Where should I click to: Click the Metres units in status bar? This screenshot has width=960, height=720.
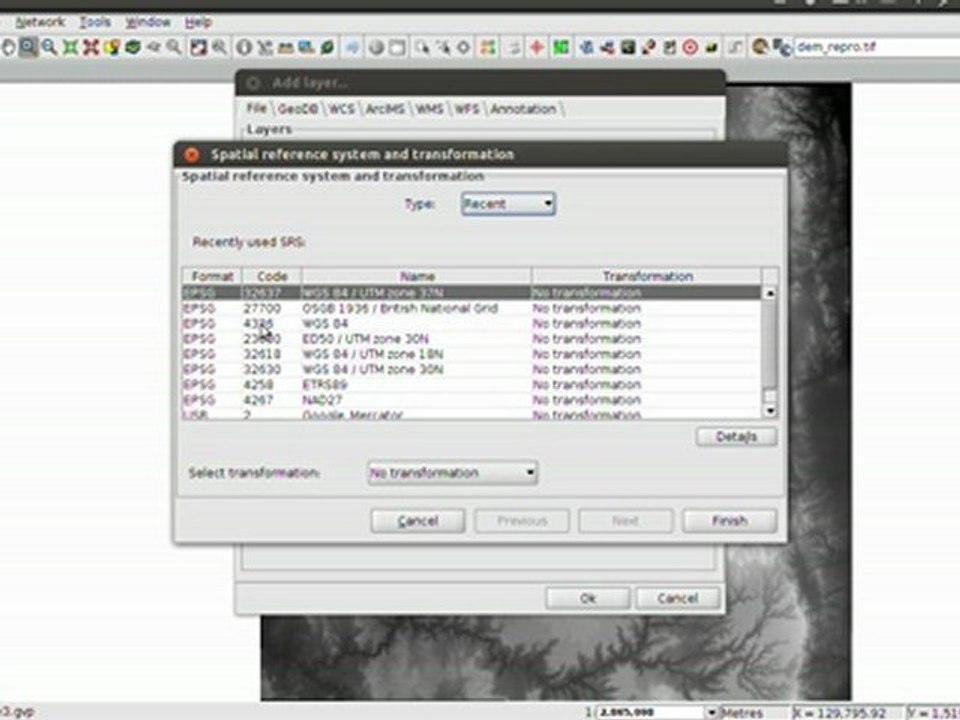click(x=743, y=713)
